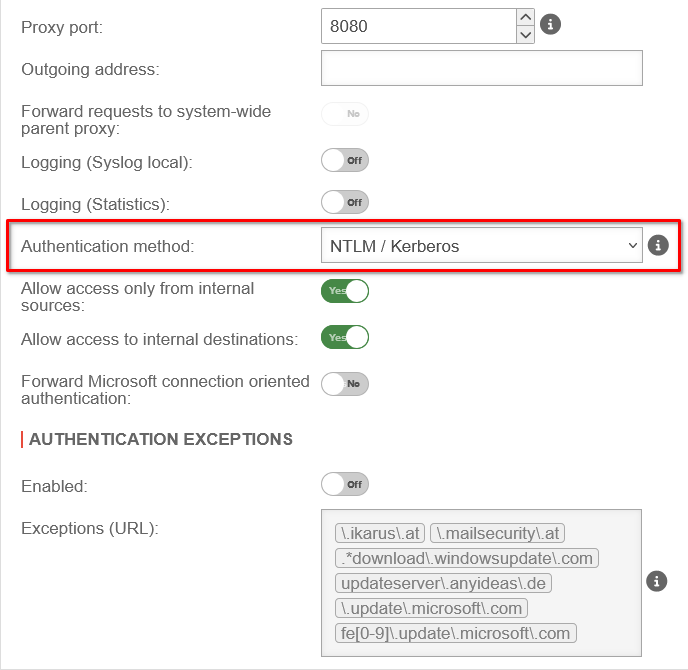Toggle Forward requests to system-wide parent proxy

(x=345, y=114)
